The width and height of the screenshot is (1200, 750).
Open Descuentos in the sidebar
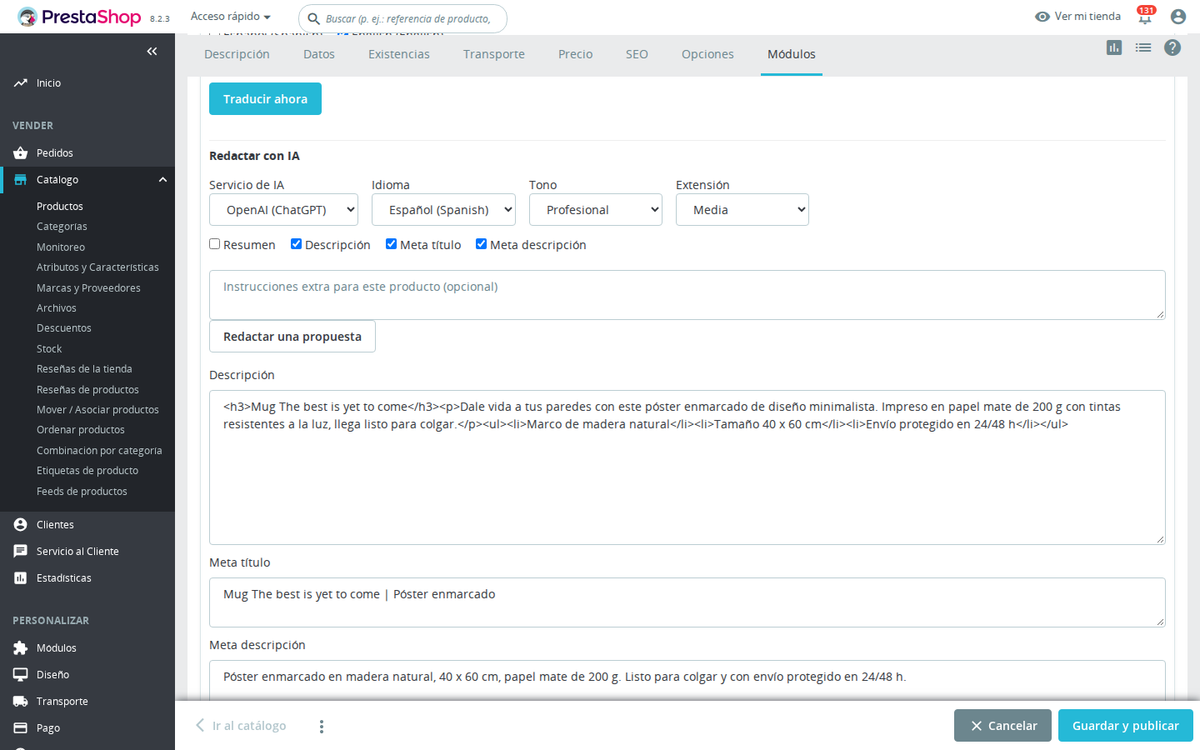tap(64, 328)
